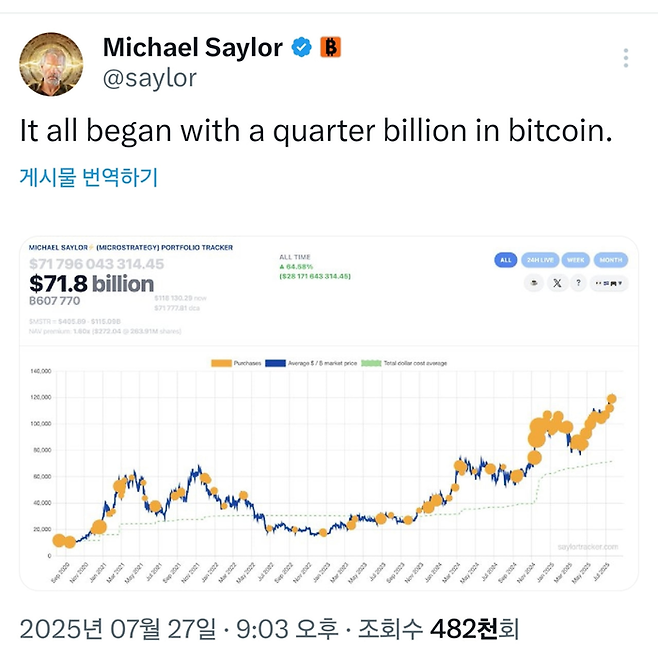Select the MONTH time range
Screen dimensions: 658x658
point(611,260)
